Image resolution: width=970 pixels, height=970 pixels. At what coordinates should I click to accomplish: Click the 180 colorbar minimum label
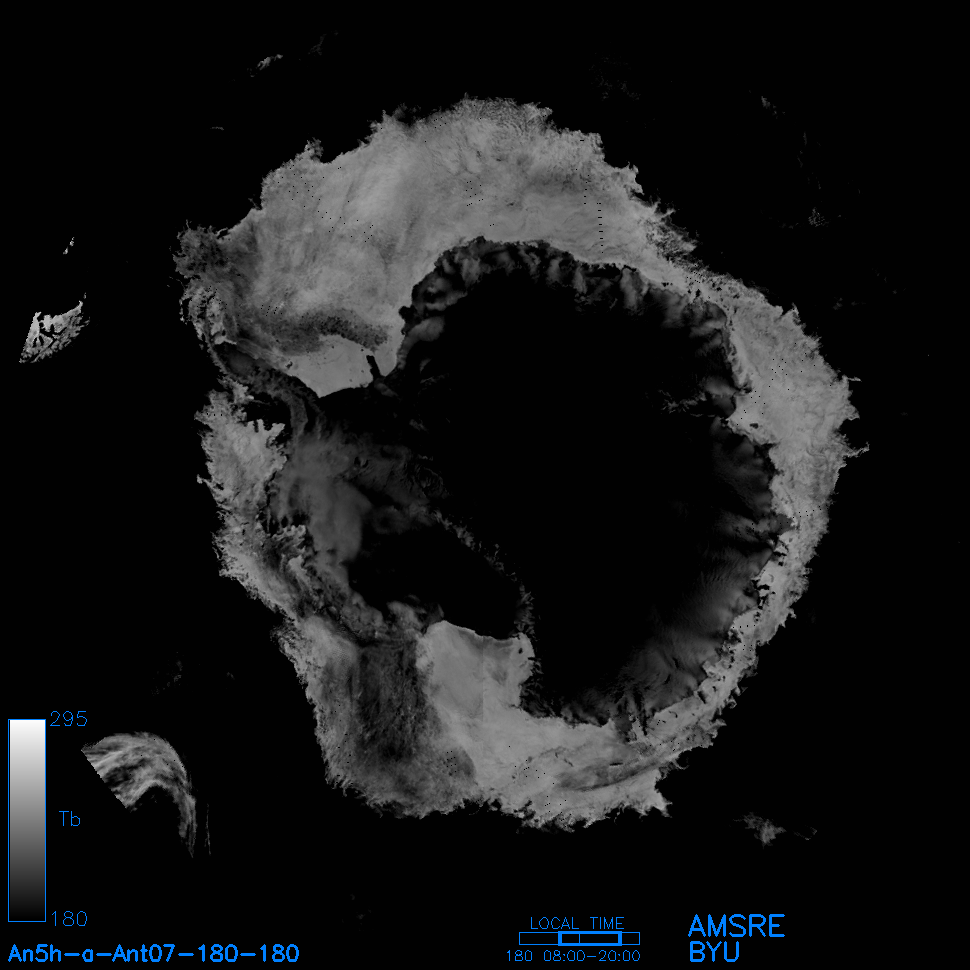69,919
